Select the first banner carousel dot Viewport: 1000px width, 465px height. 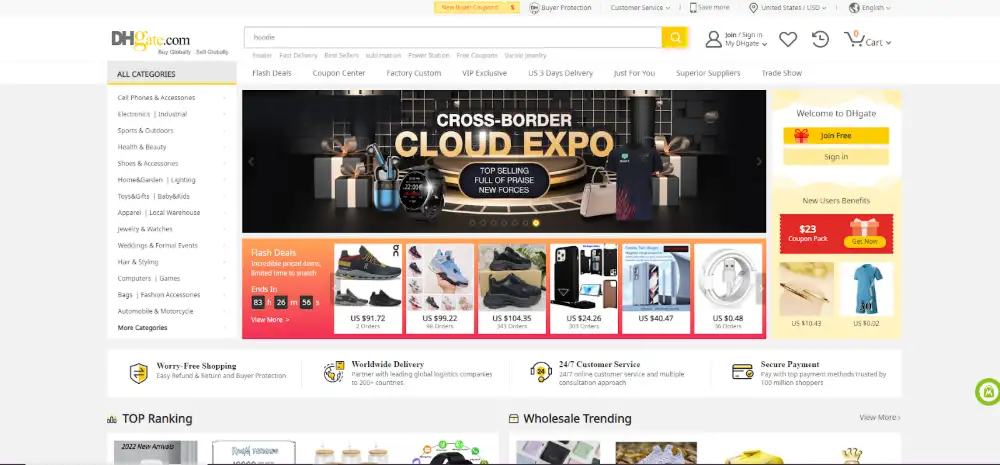pyautogui.click(x=473, y=223)
